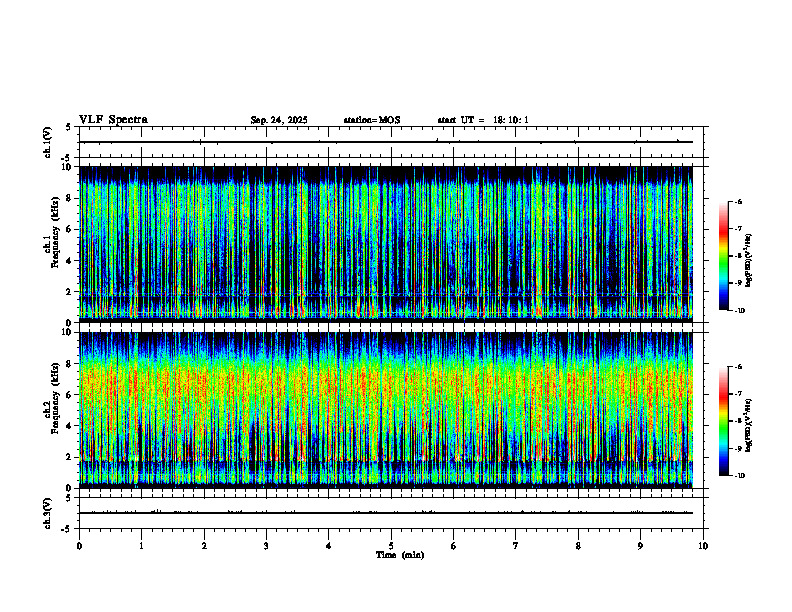
Task: Click the time axis tick label "4"
Action: point(329,546)
